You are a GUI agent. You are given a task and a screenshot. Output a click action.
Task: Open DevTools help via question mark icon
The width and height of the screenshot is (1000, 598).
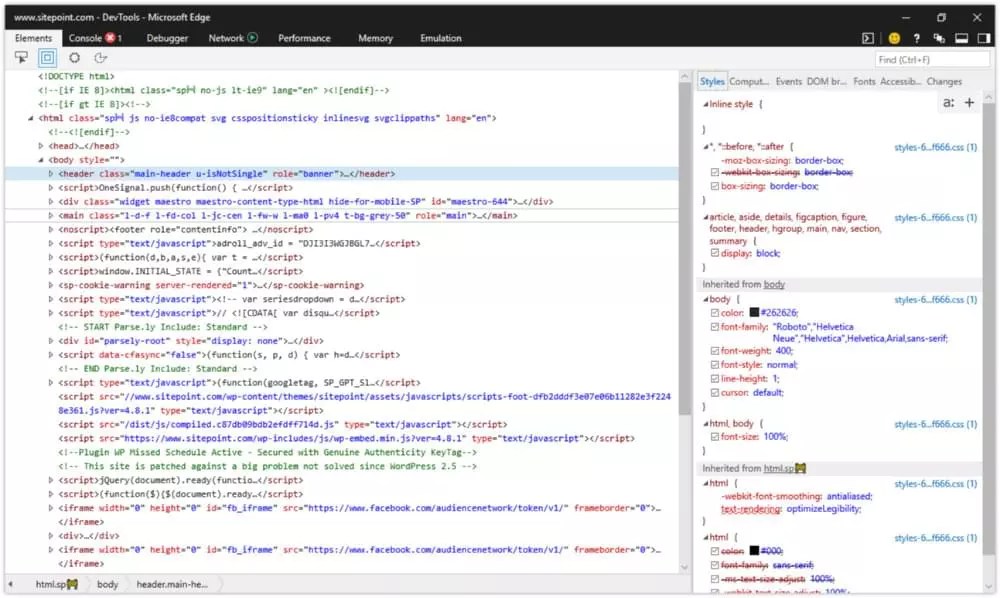[917, 38]
